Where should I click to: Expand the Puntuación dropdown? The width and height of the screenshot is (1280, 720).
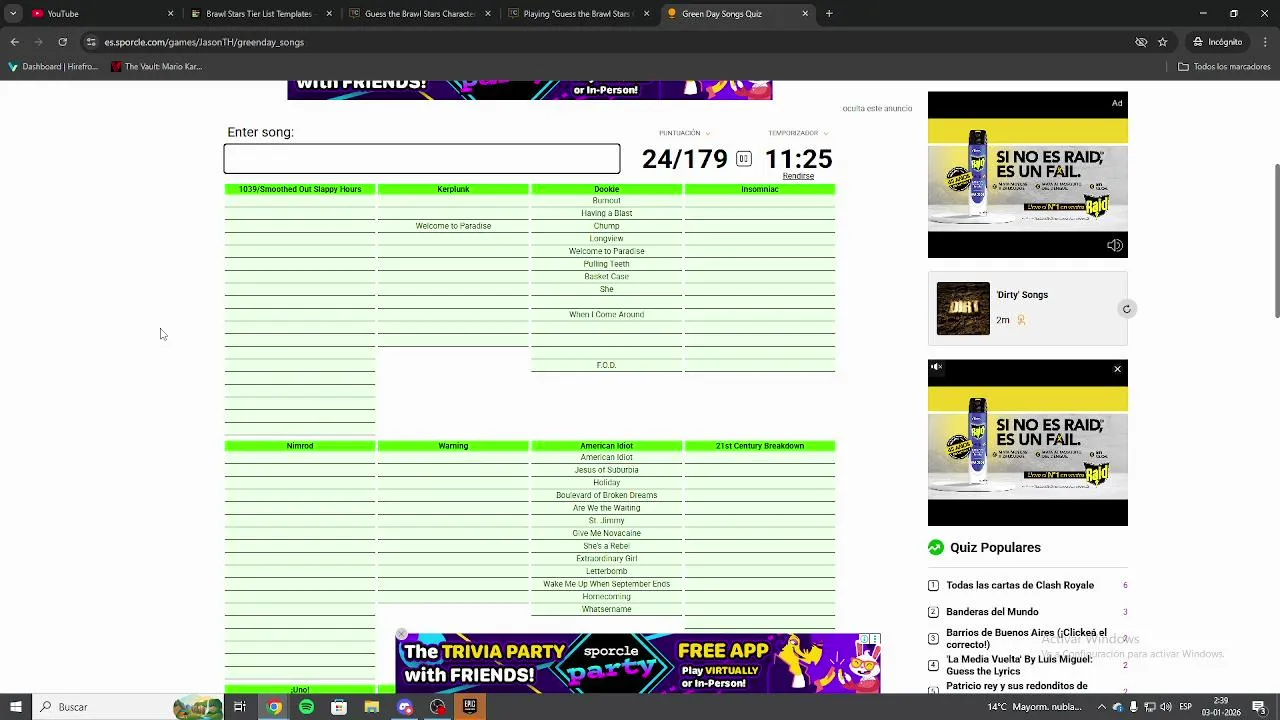click(x=685, y=133)
